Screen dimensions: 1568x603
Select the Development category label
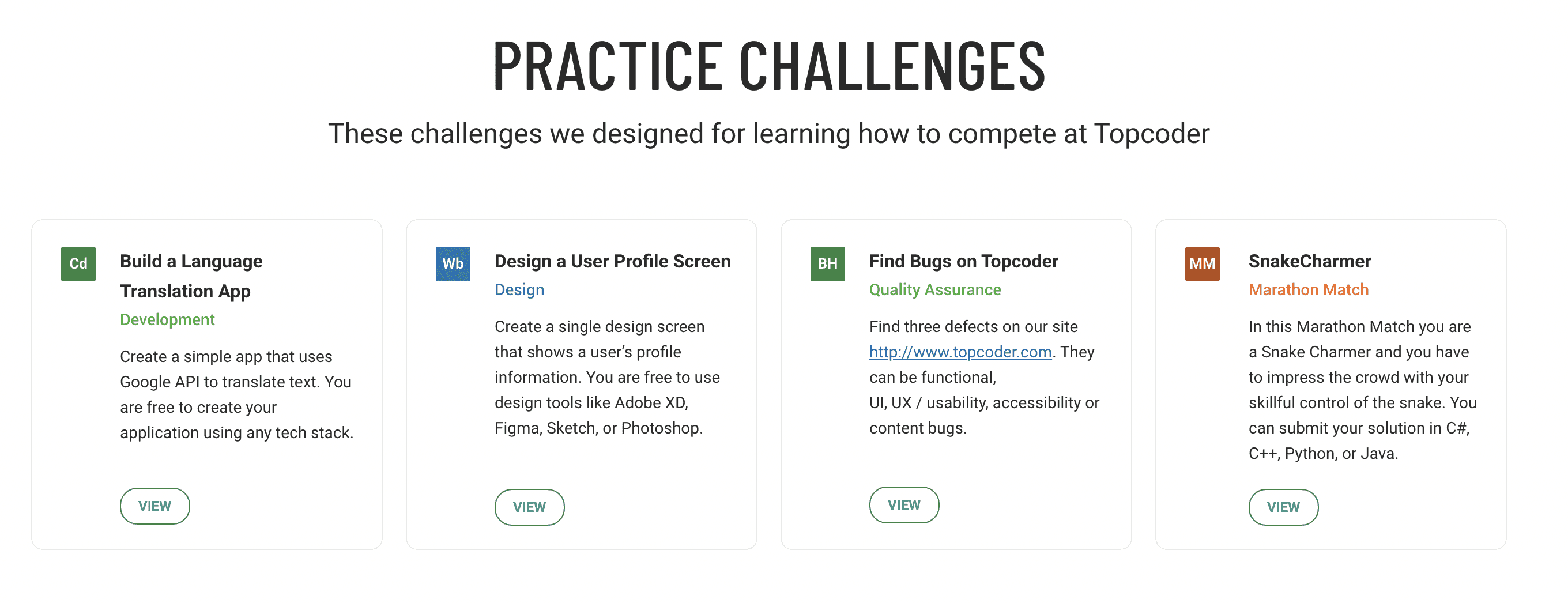[x=167, y=319]
